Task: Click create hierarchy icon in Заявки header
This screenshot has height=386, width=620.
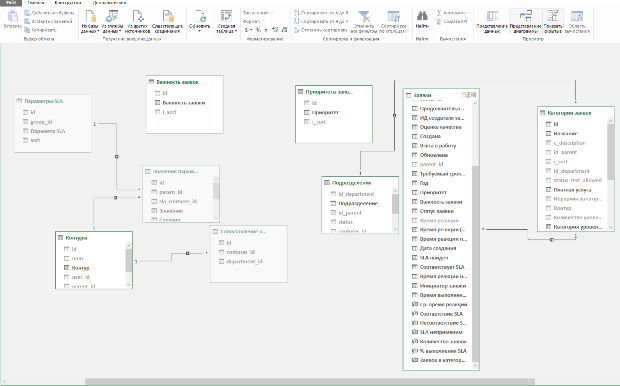Action: click(x=465, y=95)
